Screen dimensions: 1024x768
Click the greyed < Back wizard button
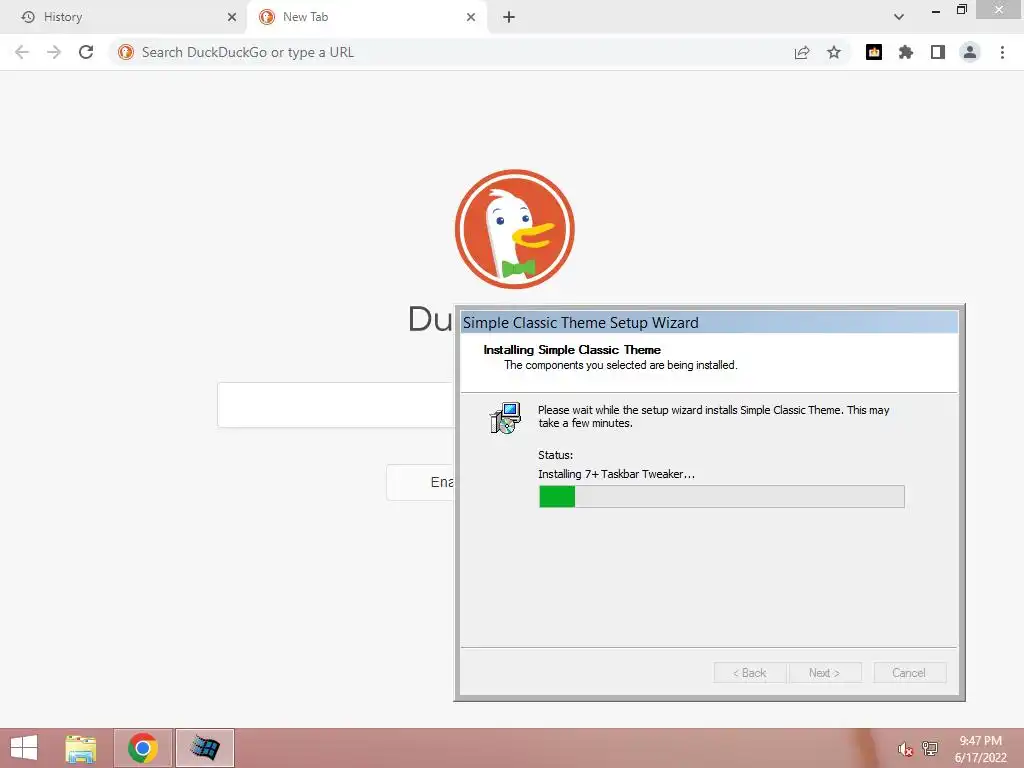click(x=750, y=673)
